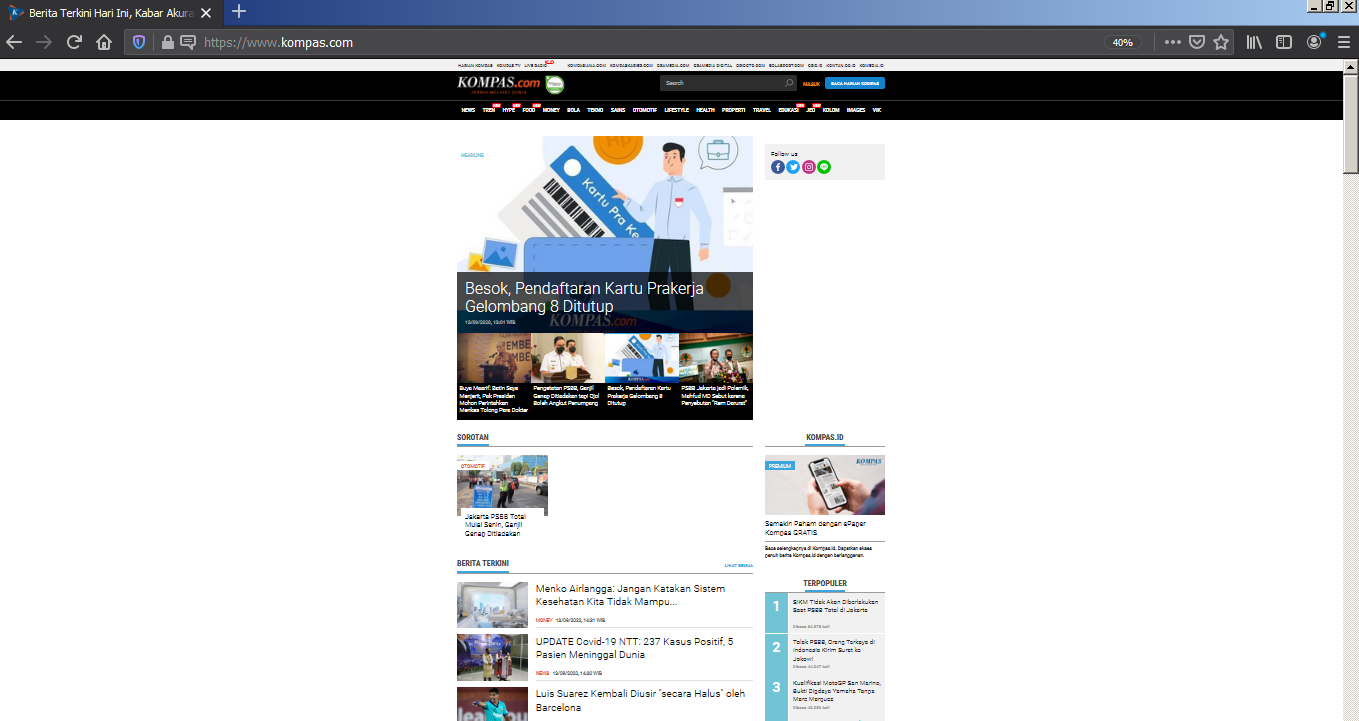1359x721 pixels.
Task: Open the OTOMOTIF menu section
Action: [x=645, y=110]
